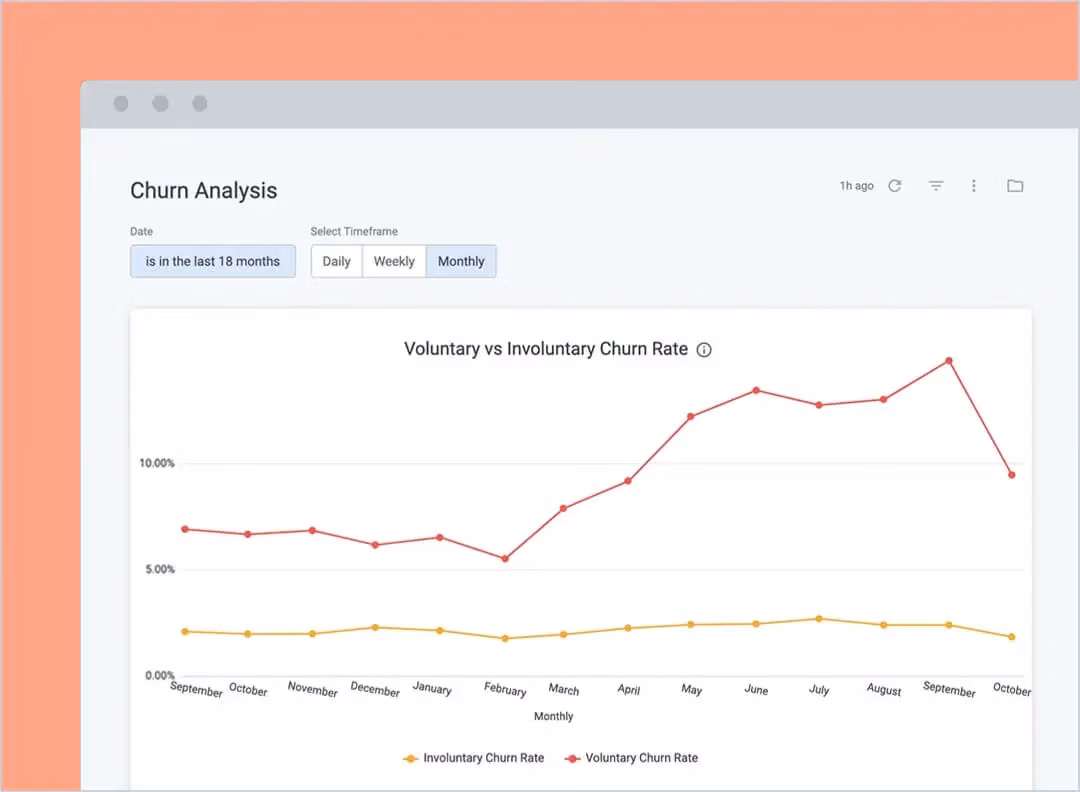Open the filter icon in header
The image size is (1080, 792).
coord(936,186)
